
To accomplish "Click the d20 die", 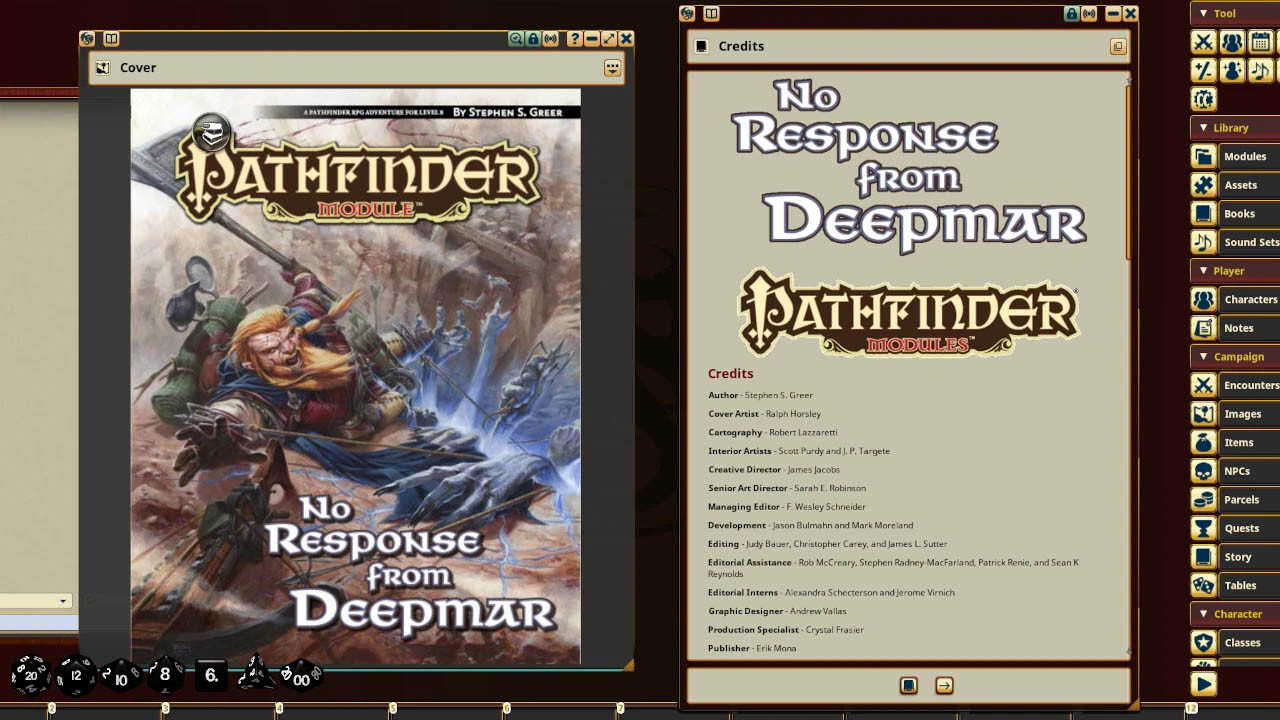I will pyautogui.click(x=30, y=676).
